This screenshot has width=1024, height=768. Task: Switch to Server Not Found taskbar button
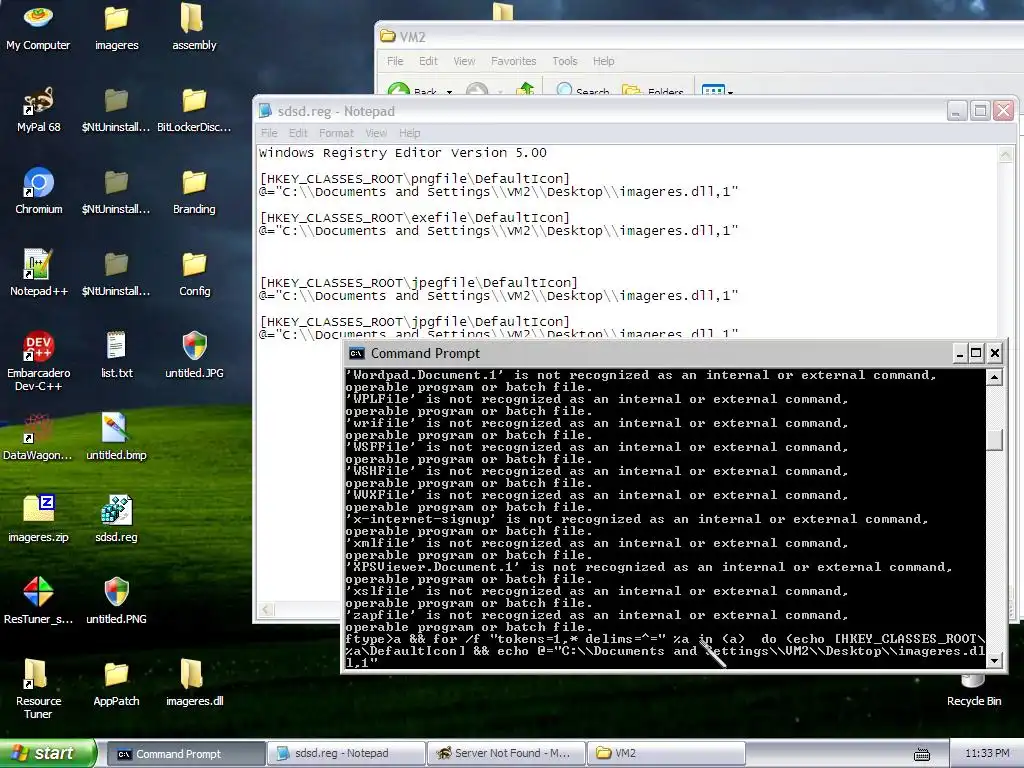click(x=505, y=754)
